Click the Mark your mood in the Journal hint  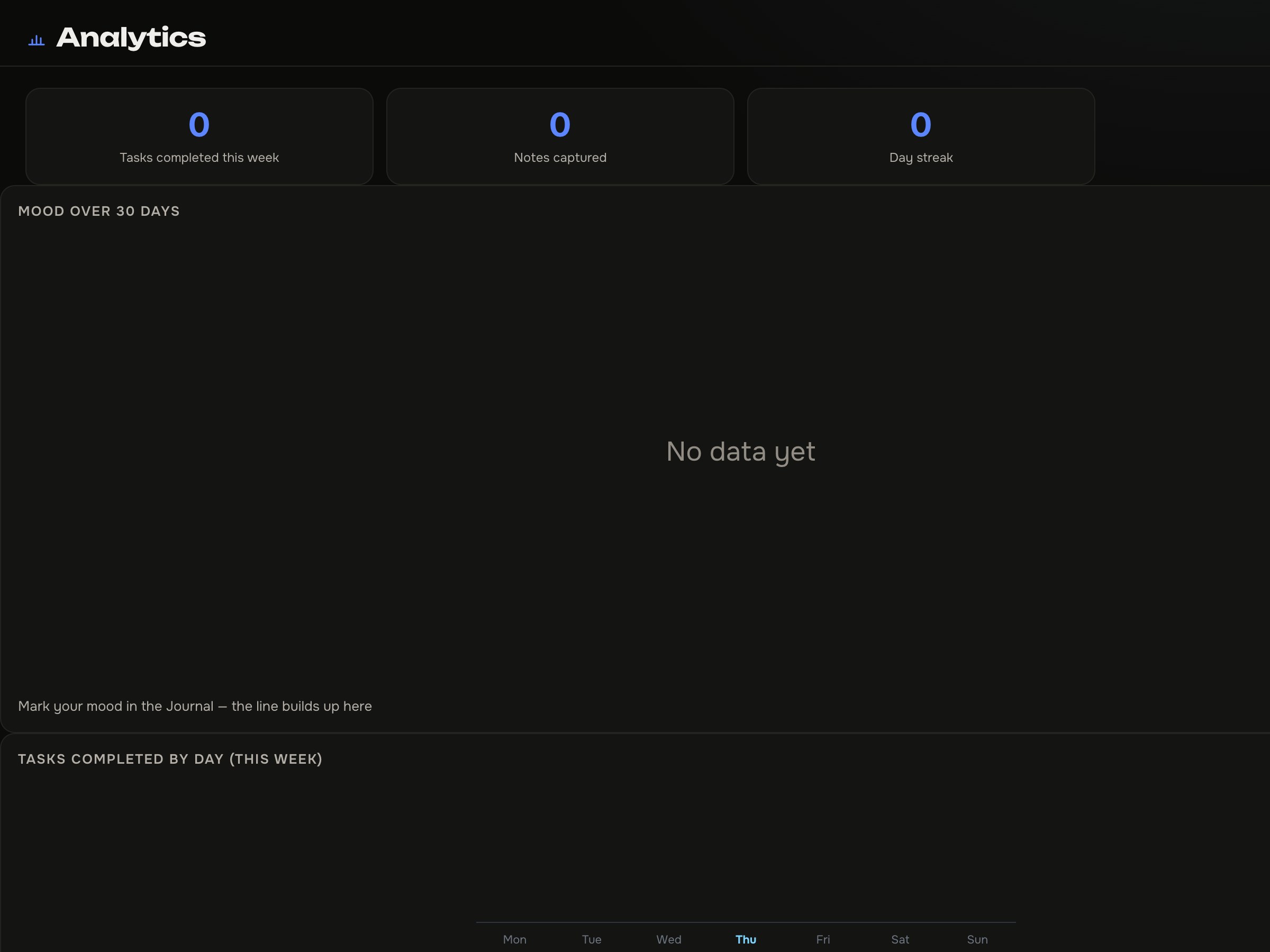tap(195, 707)
